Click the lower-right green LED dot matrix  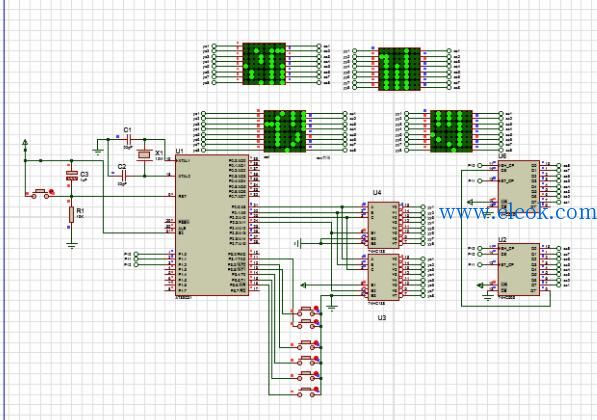(x=451, y=131)
